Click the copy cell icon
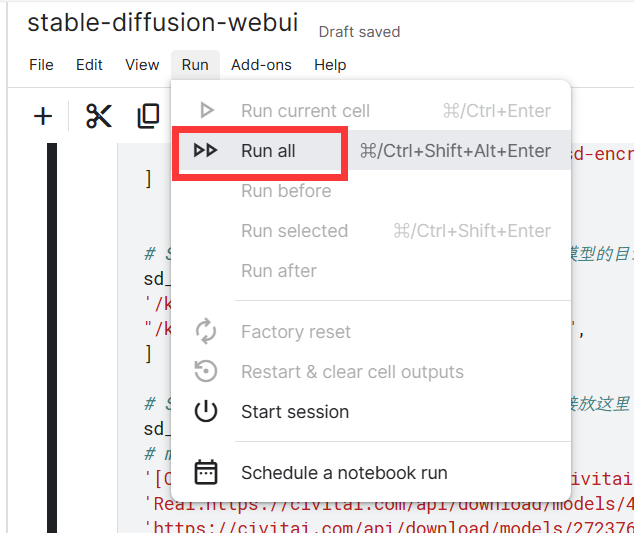This screenshot has width=634, height=533. [x=148, y=116]
